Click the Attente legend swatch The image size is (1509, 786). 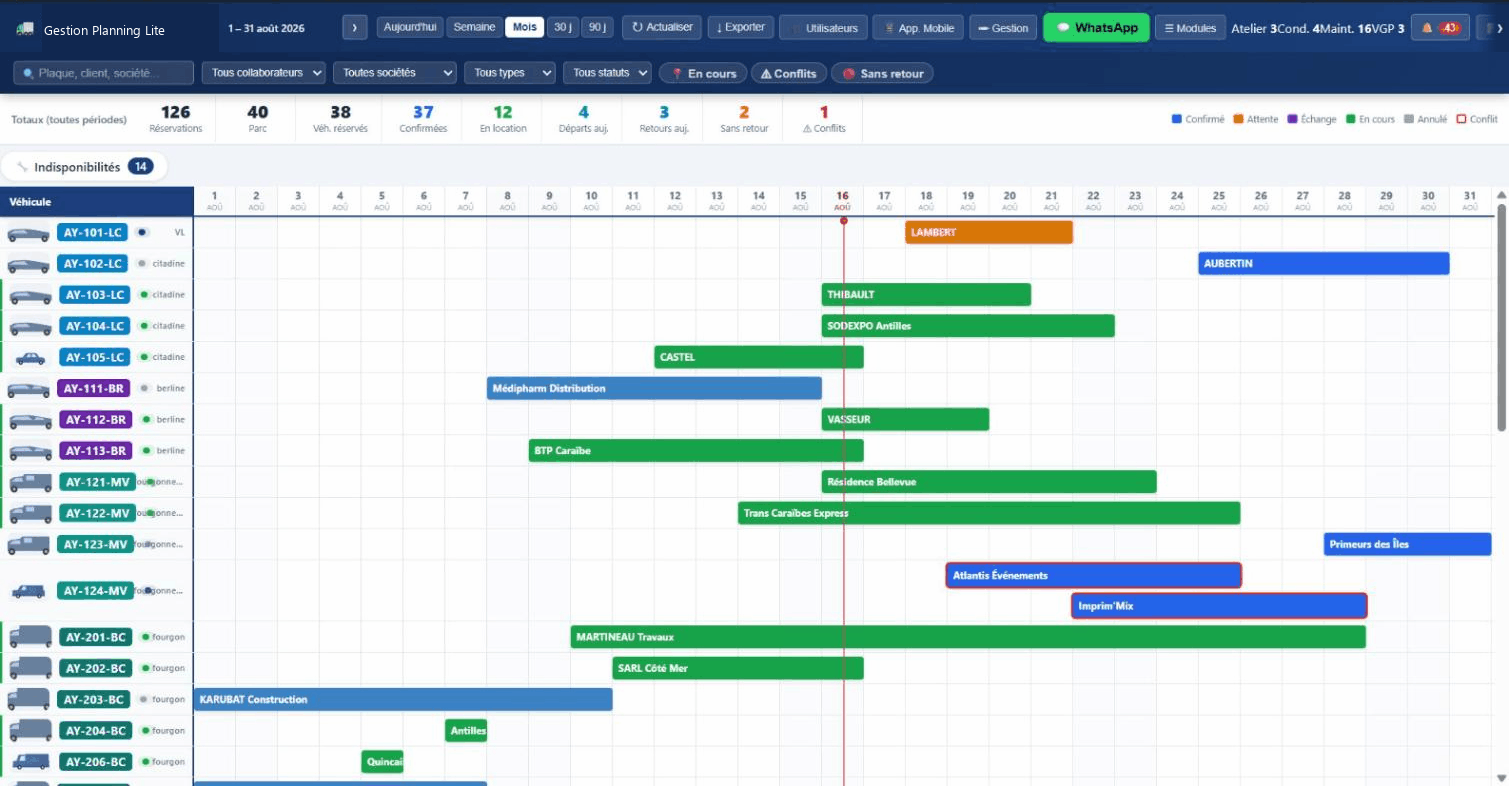[x=1238, y=119]
